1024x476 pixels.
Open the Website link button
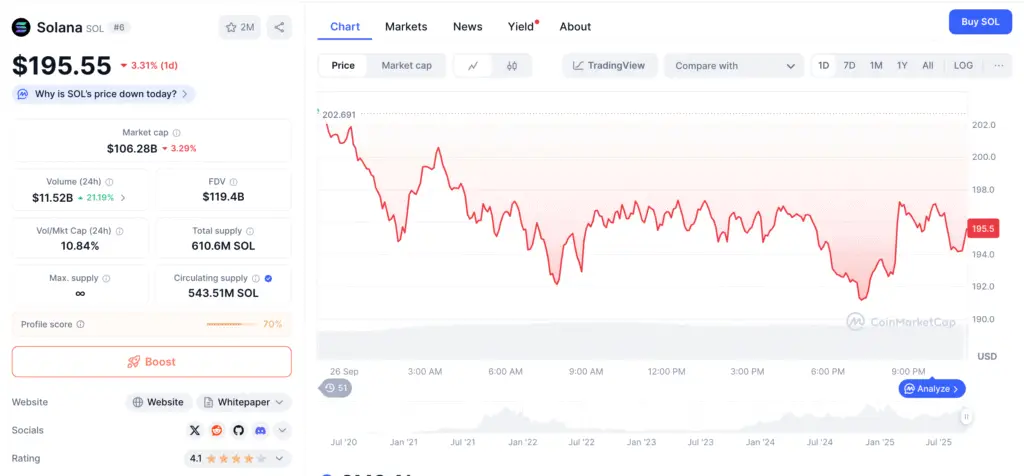[159, 402]
